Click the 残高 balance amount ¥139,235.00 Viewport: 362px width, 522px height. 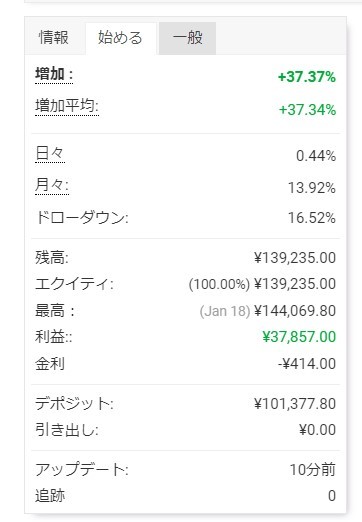[295, 258]
